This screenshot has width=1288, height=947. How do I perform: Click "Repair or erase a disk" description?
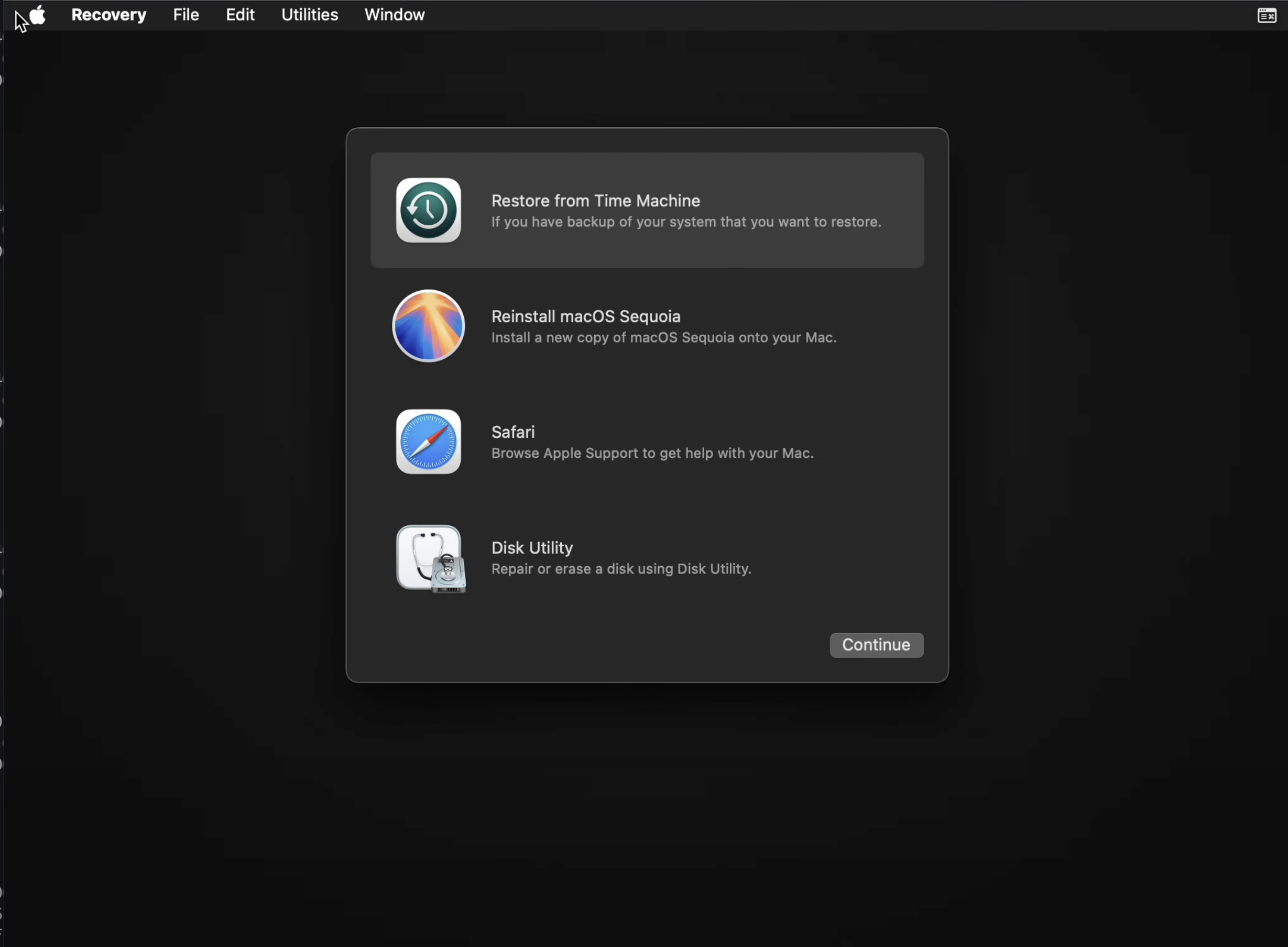pyautogui.click(x=621, y=569)
